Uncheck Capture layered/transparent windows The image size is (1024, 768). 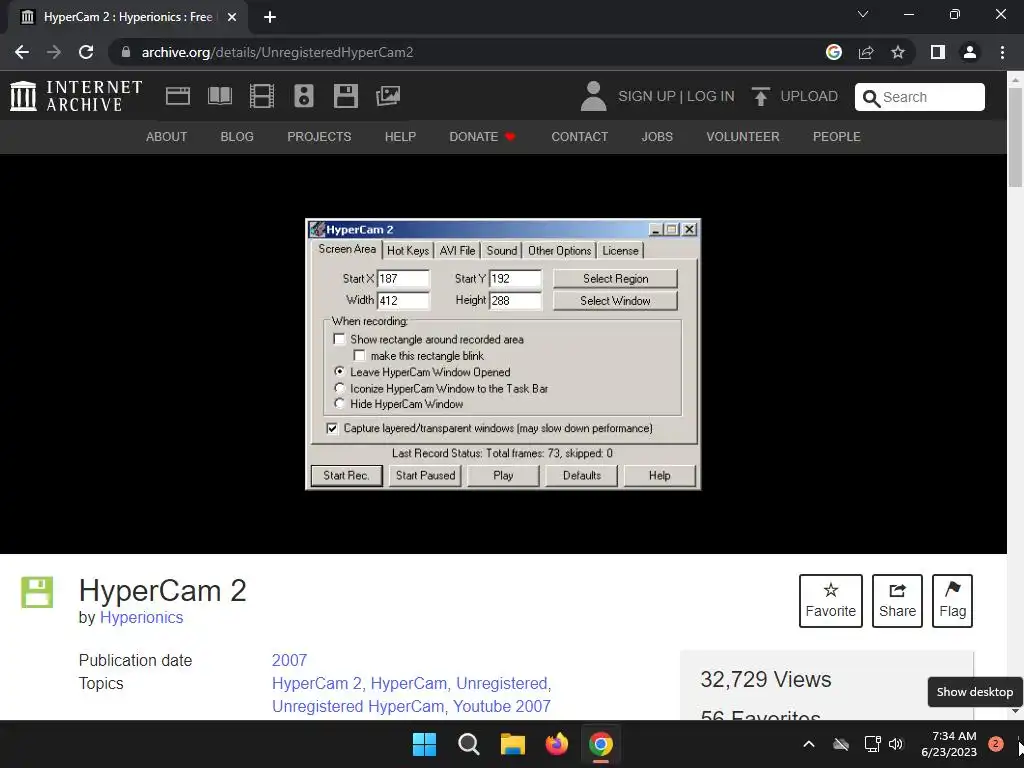[332, 428]
